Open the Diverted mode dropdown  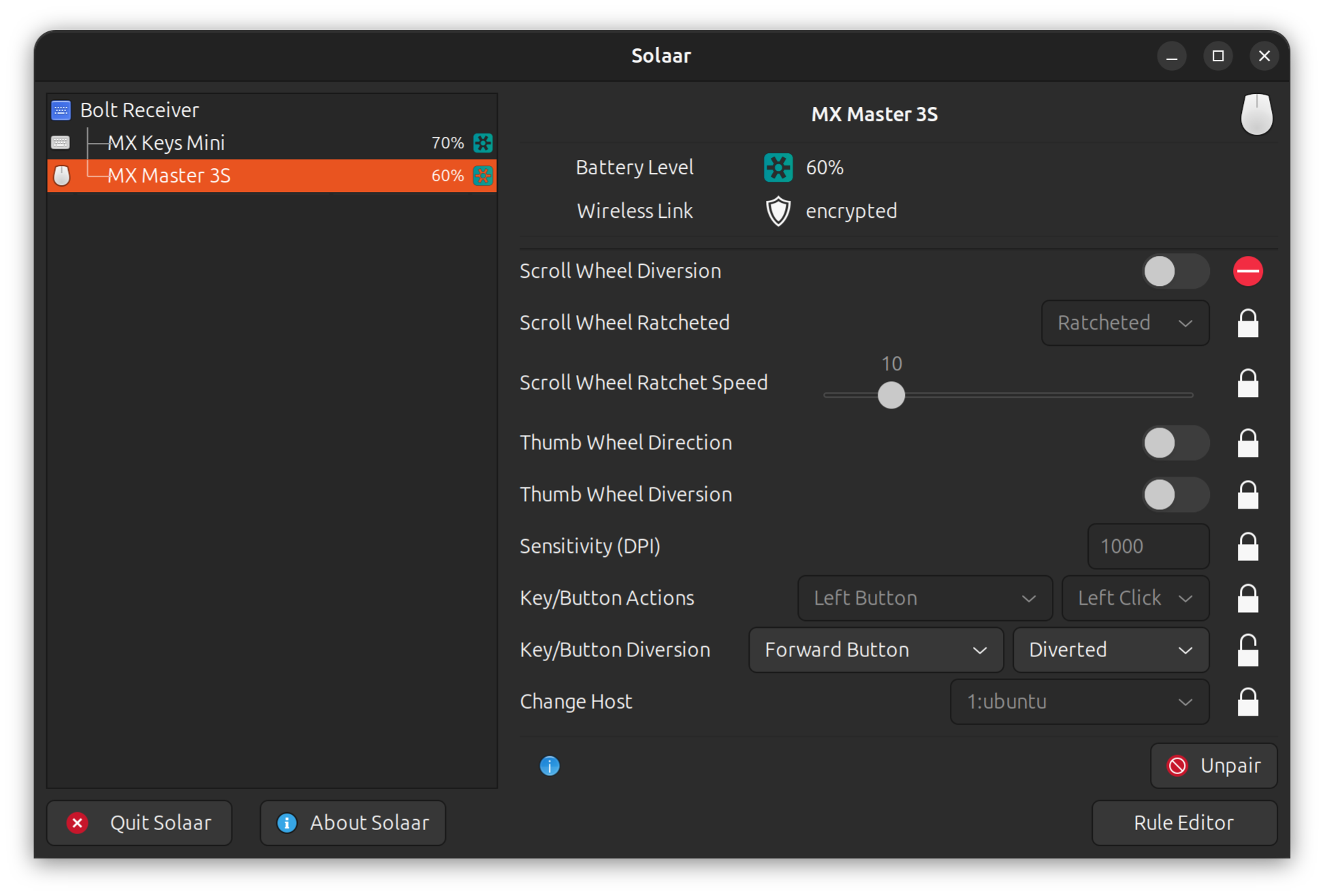pyautogui.click(x=1111, y=650)
